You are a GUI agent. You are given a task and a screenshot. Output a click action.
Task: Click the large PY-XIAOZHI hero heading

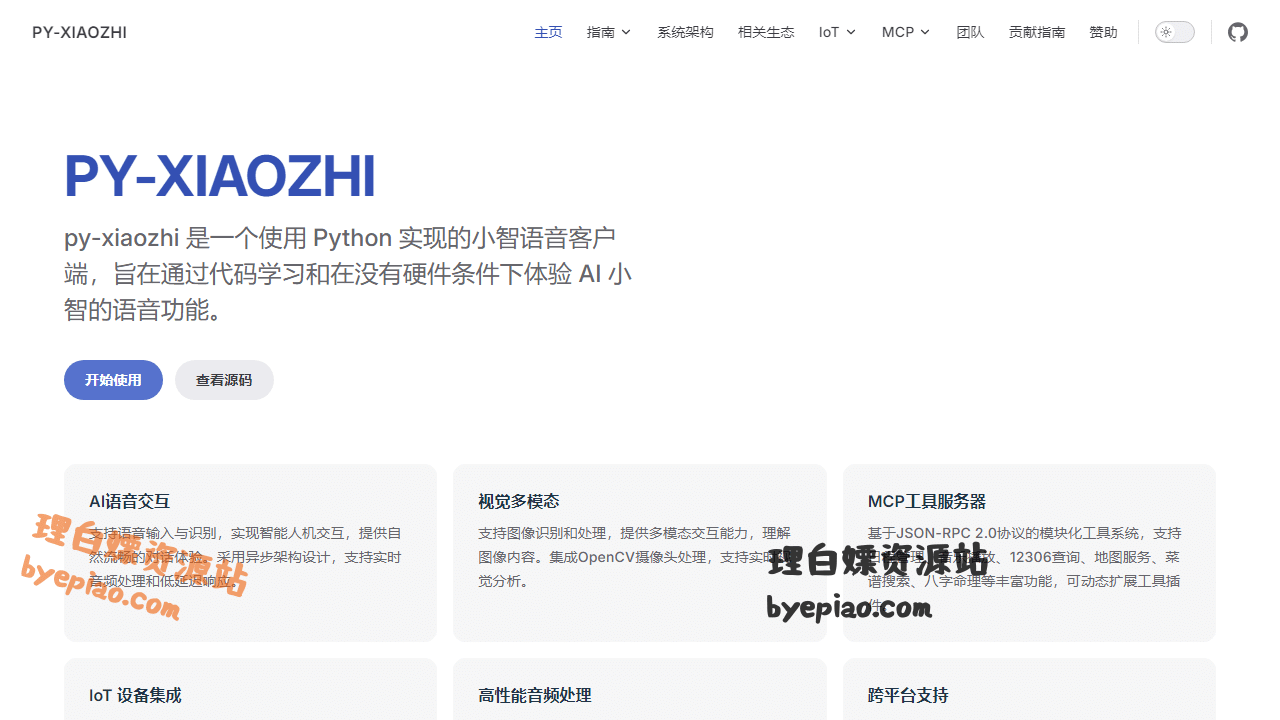click(220, 176)
